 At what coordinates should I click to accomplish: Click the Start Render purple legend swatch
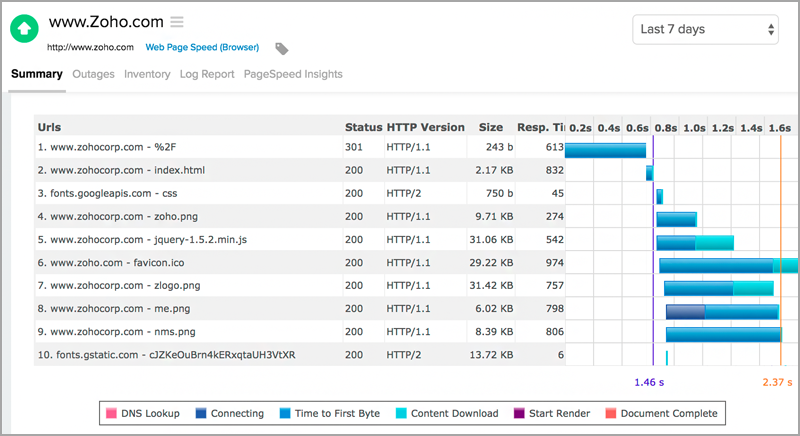[x=519, y=413]
